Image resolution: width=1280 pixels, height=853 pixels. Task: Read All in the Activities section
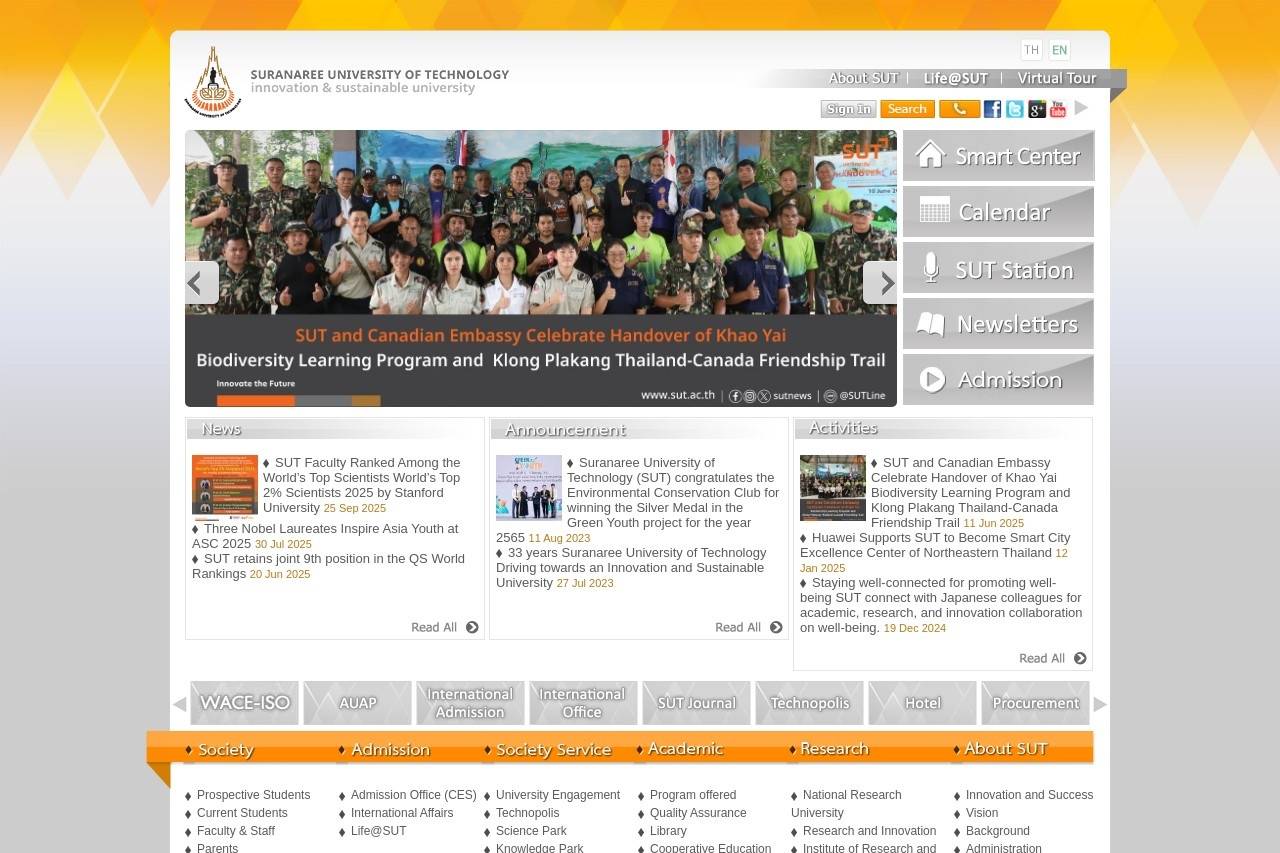1053,658
